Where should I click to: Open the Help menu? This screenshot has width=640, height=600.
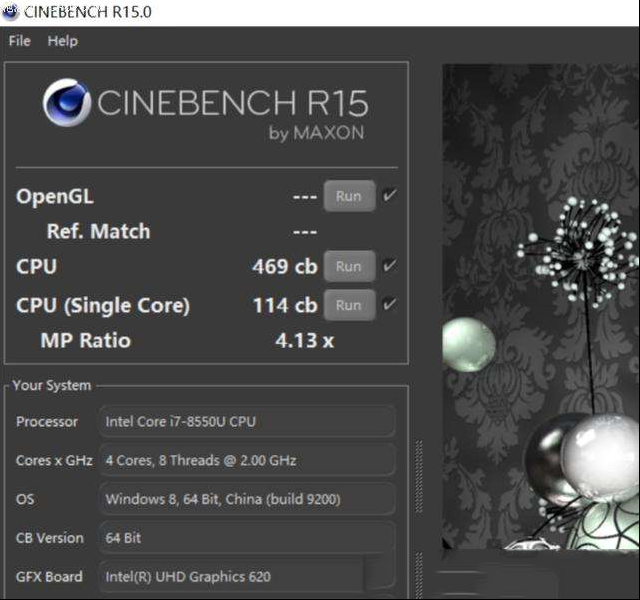click(x=62, y=41)
